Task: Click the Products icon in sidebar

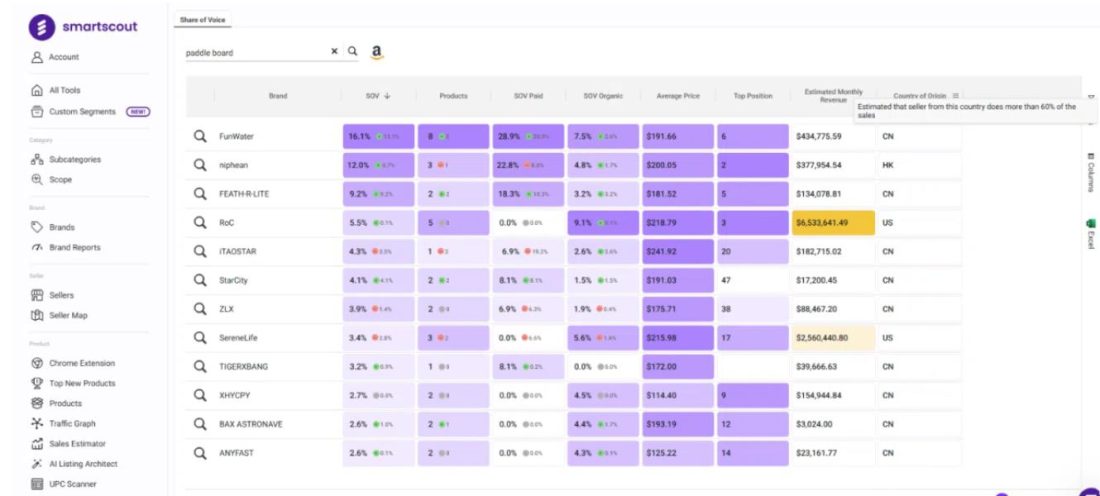Action: [37, 403]
